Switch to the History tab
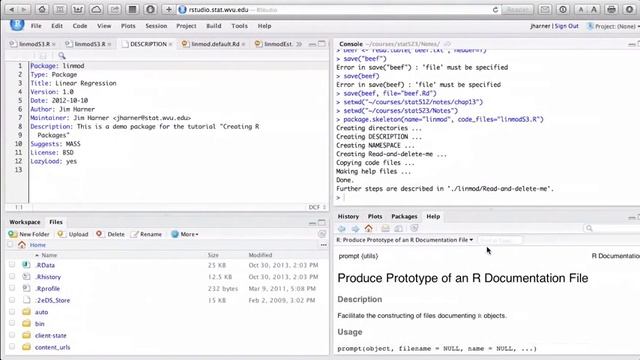 coord(348,216)
